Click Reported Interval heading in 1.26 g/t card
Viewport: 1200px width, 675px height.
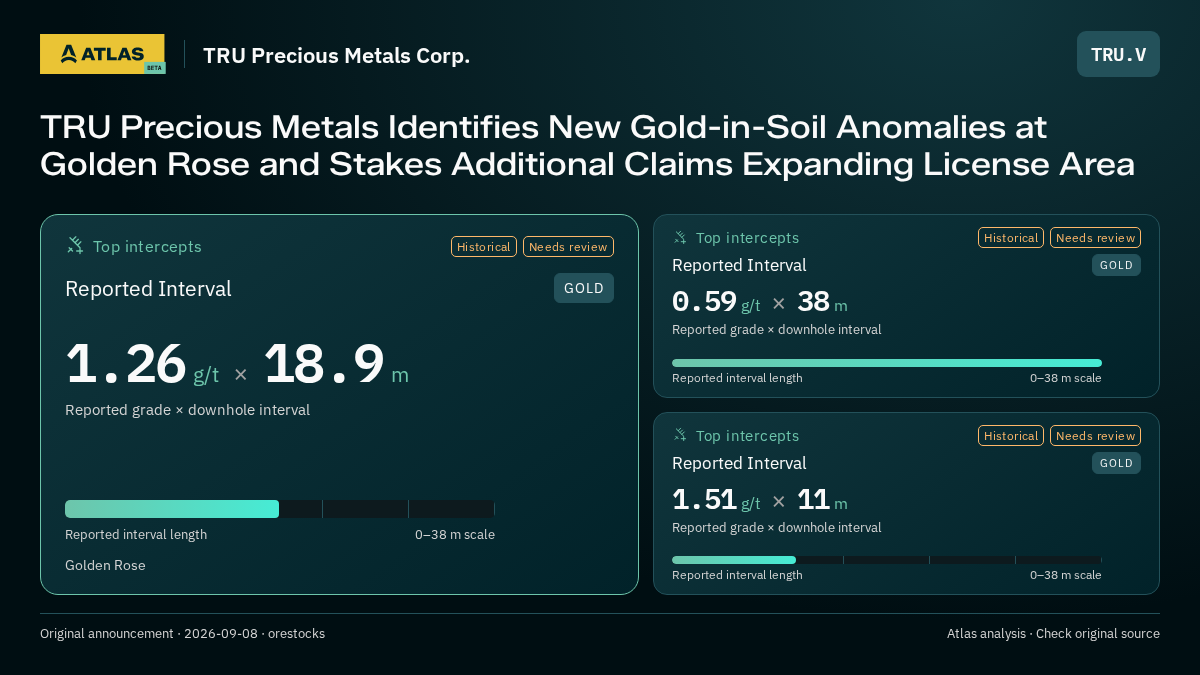coord(148,289)
